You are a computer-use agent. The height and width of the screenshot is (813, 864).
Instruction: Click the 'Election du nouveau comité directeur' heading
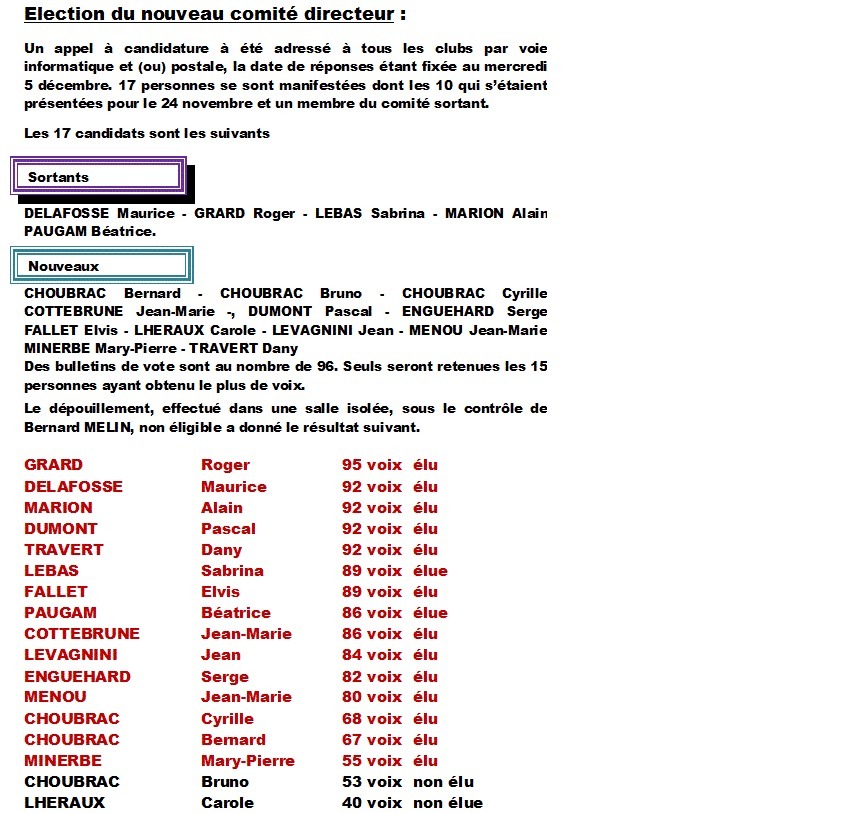click(x=215, y=15)
